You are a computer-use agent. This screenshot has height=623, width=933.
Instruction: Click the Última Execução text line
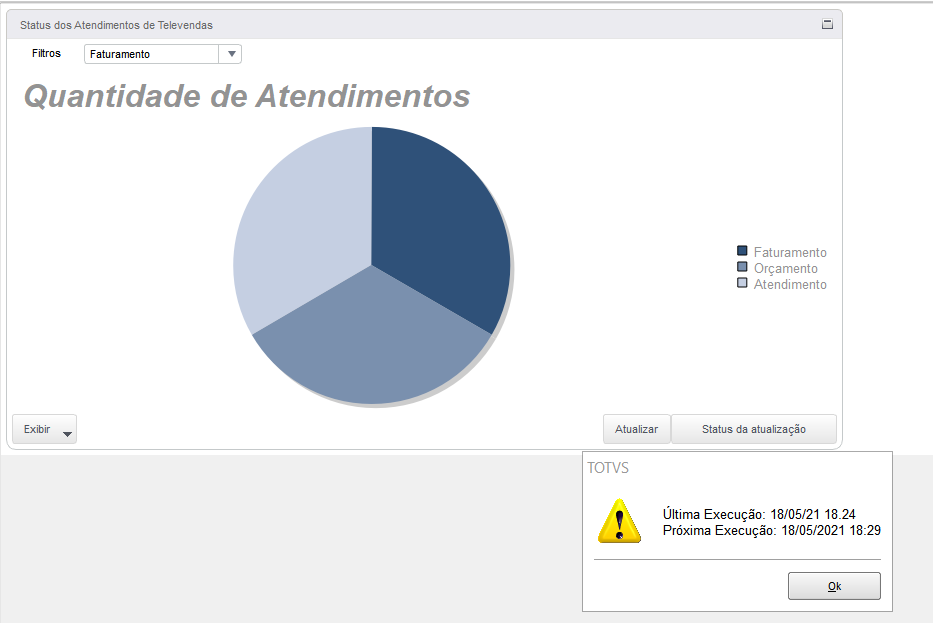coord(759,514)
